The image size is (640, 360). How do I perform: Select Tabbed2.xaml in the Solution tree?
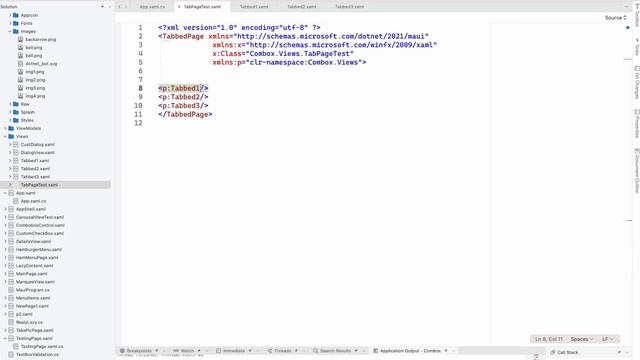pos(35,169)
